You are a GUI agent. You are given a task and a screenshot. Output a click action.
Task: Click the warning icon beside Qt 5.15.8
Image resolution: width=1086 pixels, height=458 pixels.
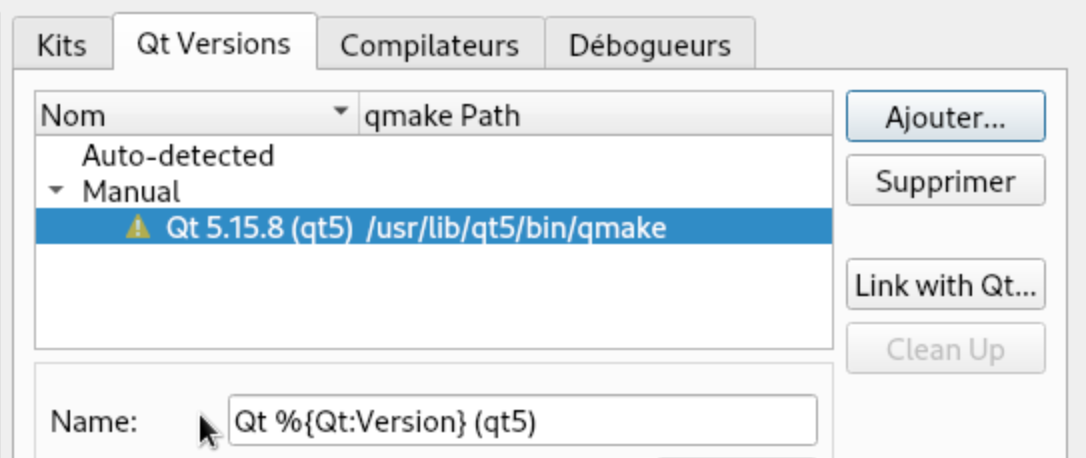[137, 228]
